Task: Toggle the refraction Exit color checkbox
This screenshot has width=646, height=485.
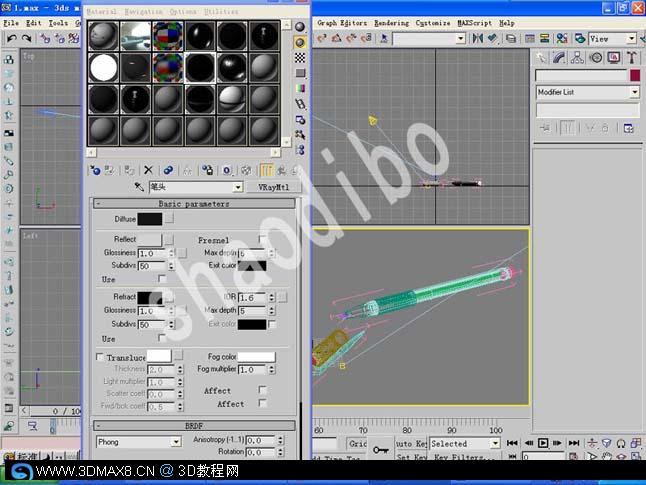Action: coord(272,324)
